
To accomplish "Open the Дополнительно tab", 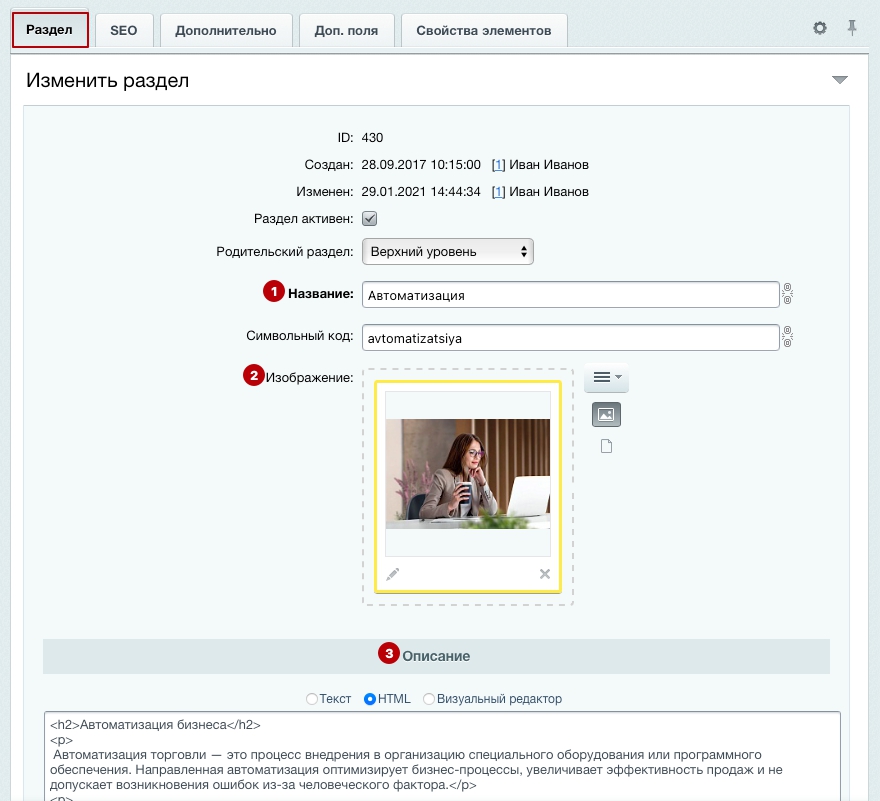I will pyautogui.click(x=226, y=30).
